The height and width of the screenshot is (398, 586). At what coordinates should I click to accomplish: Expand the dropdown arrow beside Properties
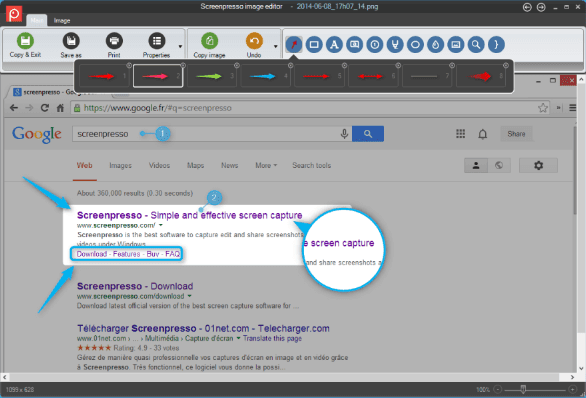(x=180, y=46)
